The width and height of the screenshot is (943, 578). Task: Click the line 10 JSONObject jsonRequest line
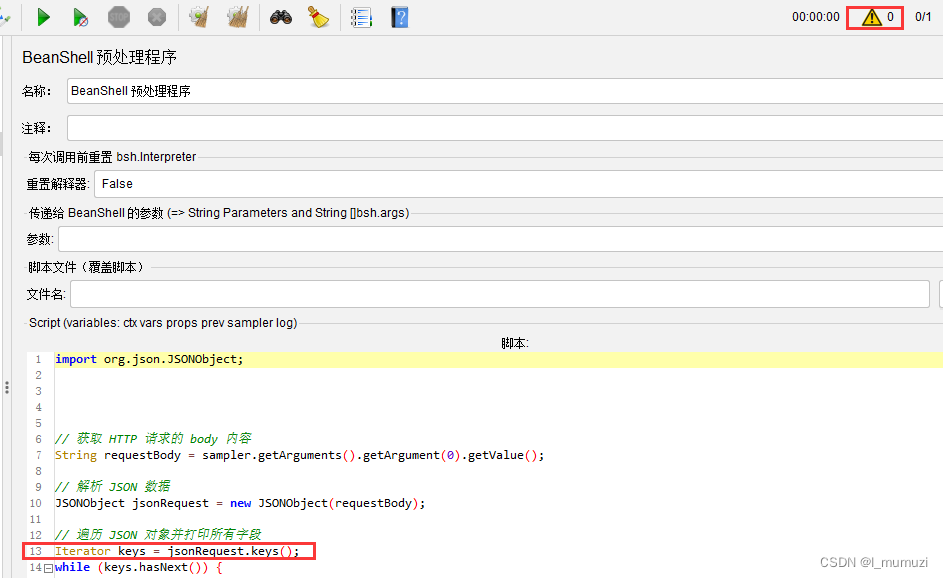[x=240, y=503]
